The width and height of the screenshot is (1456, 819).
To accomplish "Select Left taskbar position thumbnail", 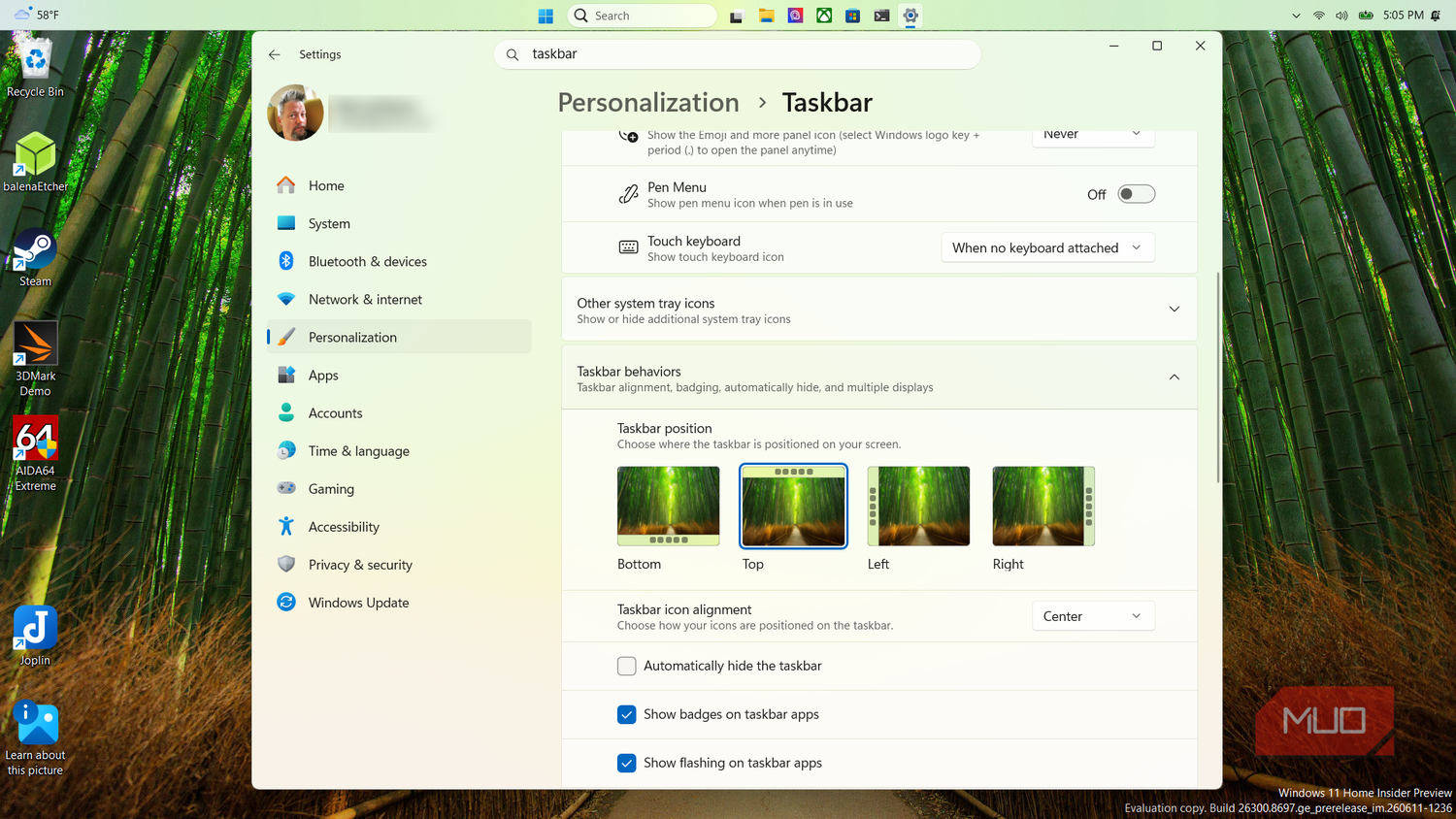I will pyautogui.click(x=918, y=506).
